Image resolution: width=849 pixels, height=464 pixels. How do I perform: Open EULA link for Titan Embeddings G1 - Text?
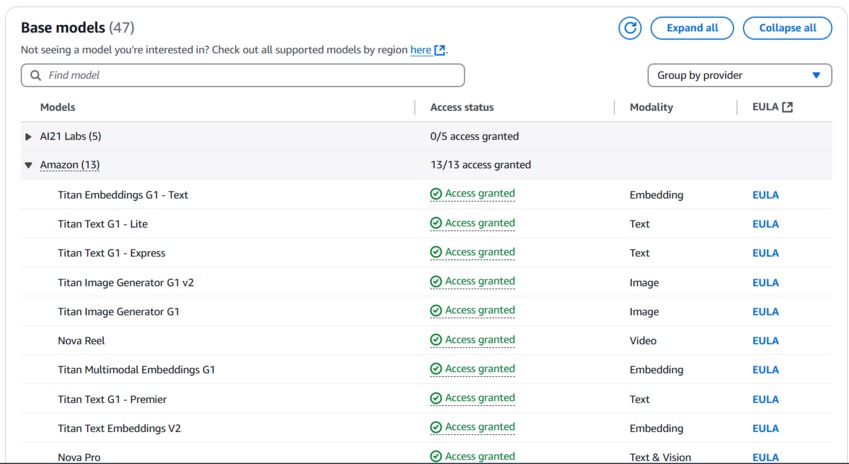coord(765,195)
